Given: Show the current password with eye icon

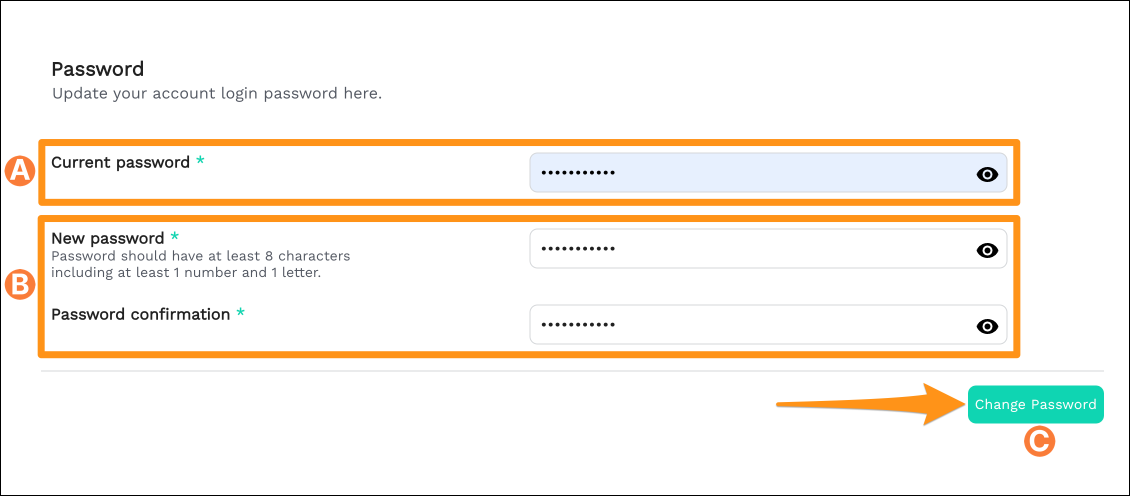Looking at the screenshot, I should pos(987,174).
